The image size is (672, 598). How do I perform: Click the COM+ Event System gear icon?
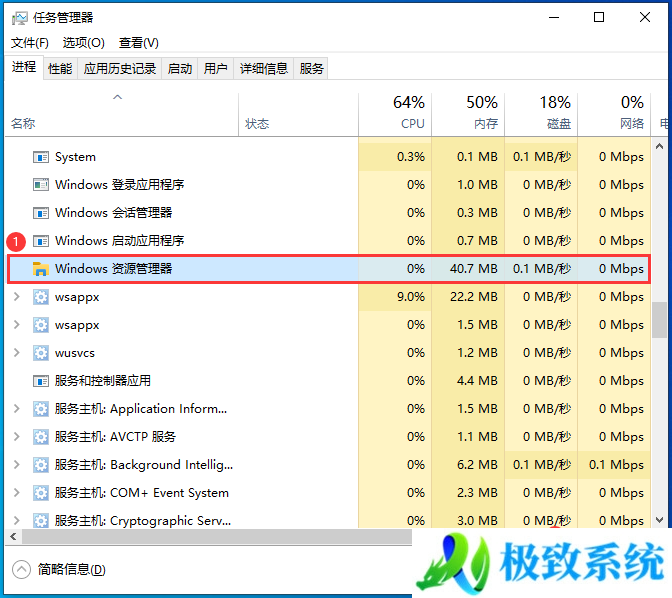(41, 493)
